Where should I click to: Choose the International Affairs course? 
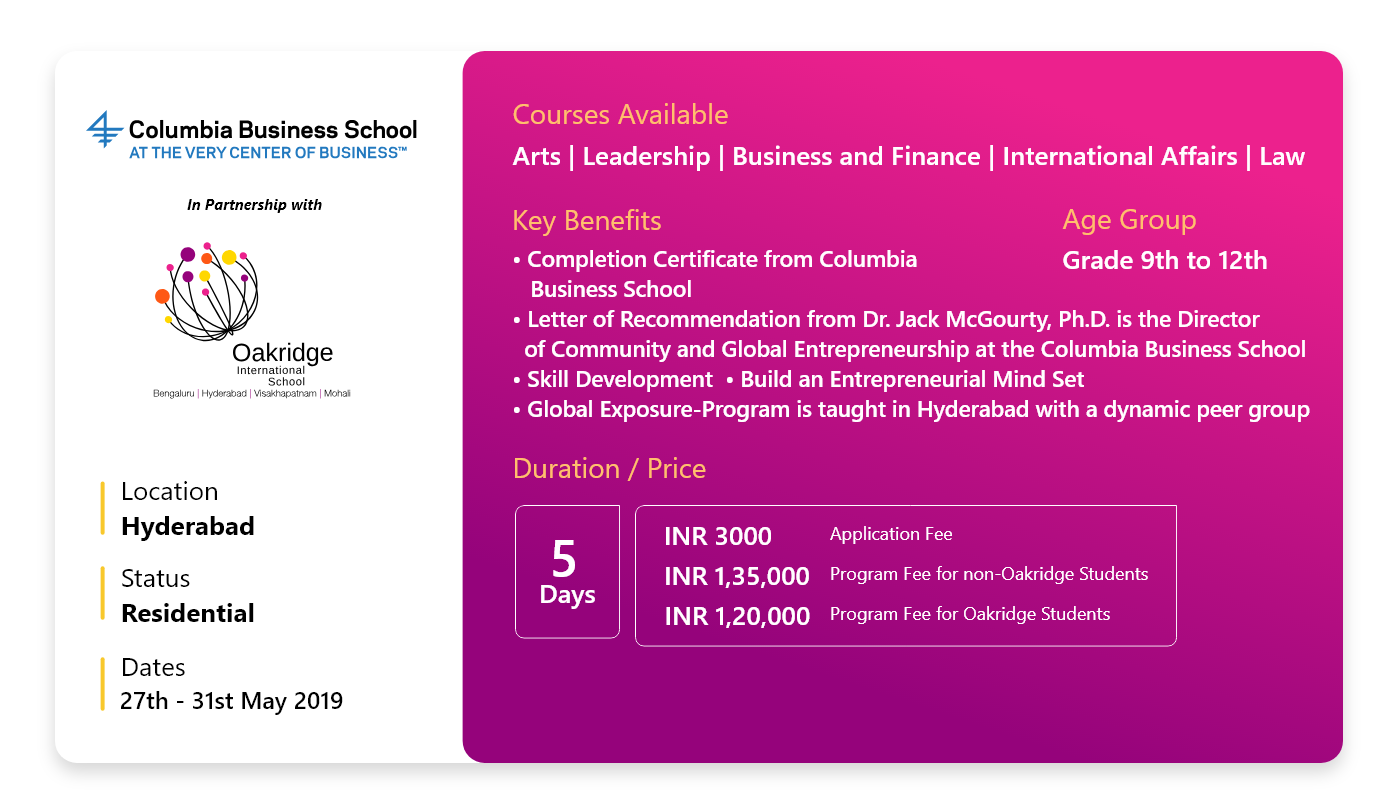pyautogui.click(x=1120, y=157)
